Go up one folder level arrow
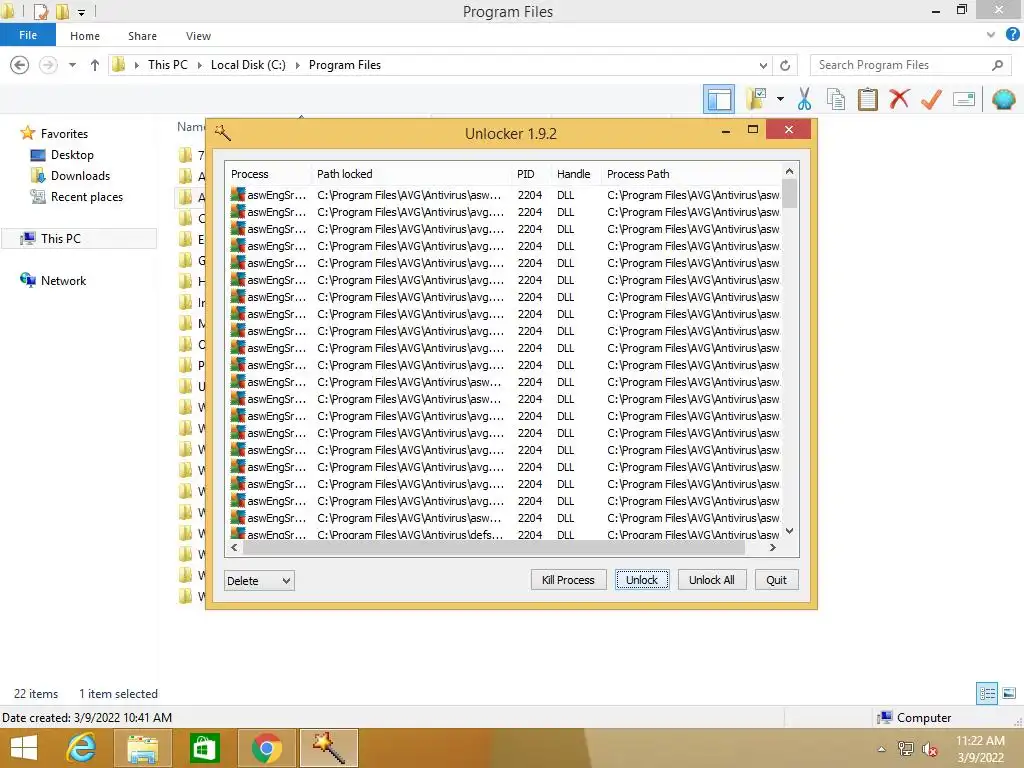Screen dimensions: 1024x768 (95, 65)
